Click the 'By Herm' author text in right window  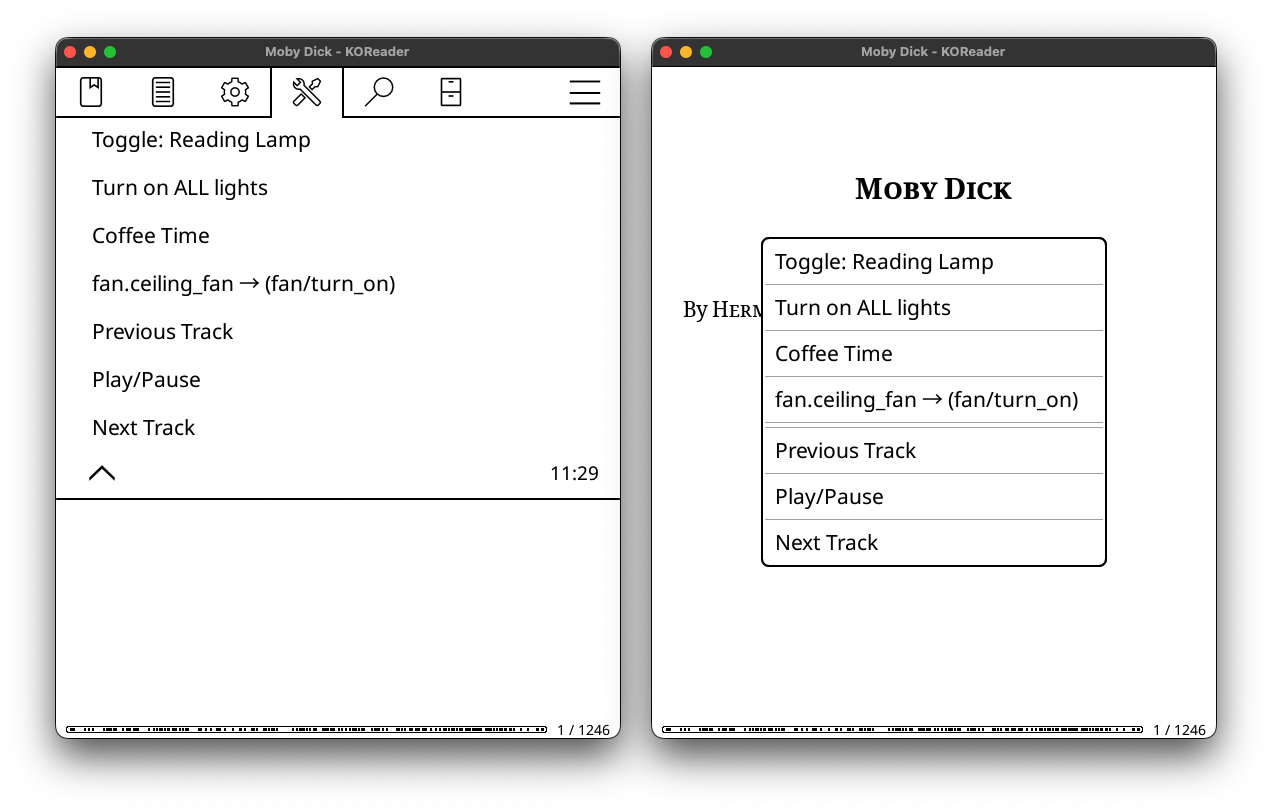click(x=722, y=310)
